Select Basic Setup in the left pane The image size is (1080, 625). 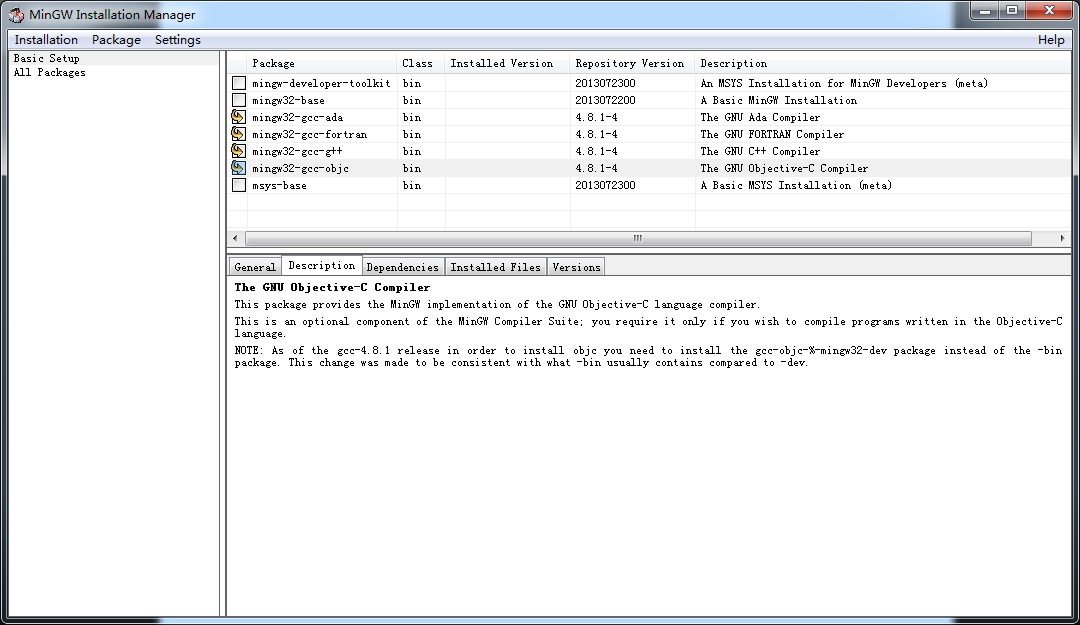(47, 59)
